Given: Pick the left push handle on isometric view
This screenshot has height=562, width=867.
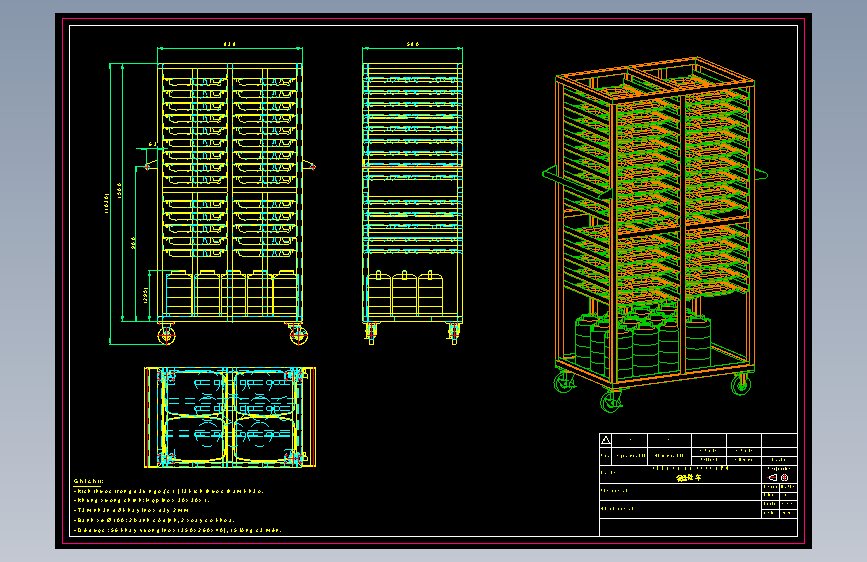Looking at the screenshot, I should click(575, 184).
